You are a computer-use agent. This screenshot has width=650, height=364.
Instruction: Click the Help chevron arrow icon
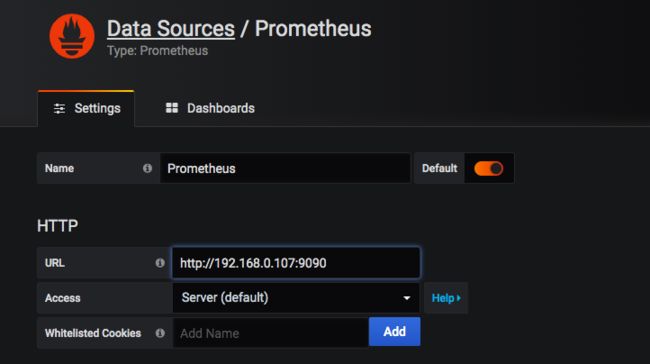click(458, 298)
